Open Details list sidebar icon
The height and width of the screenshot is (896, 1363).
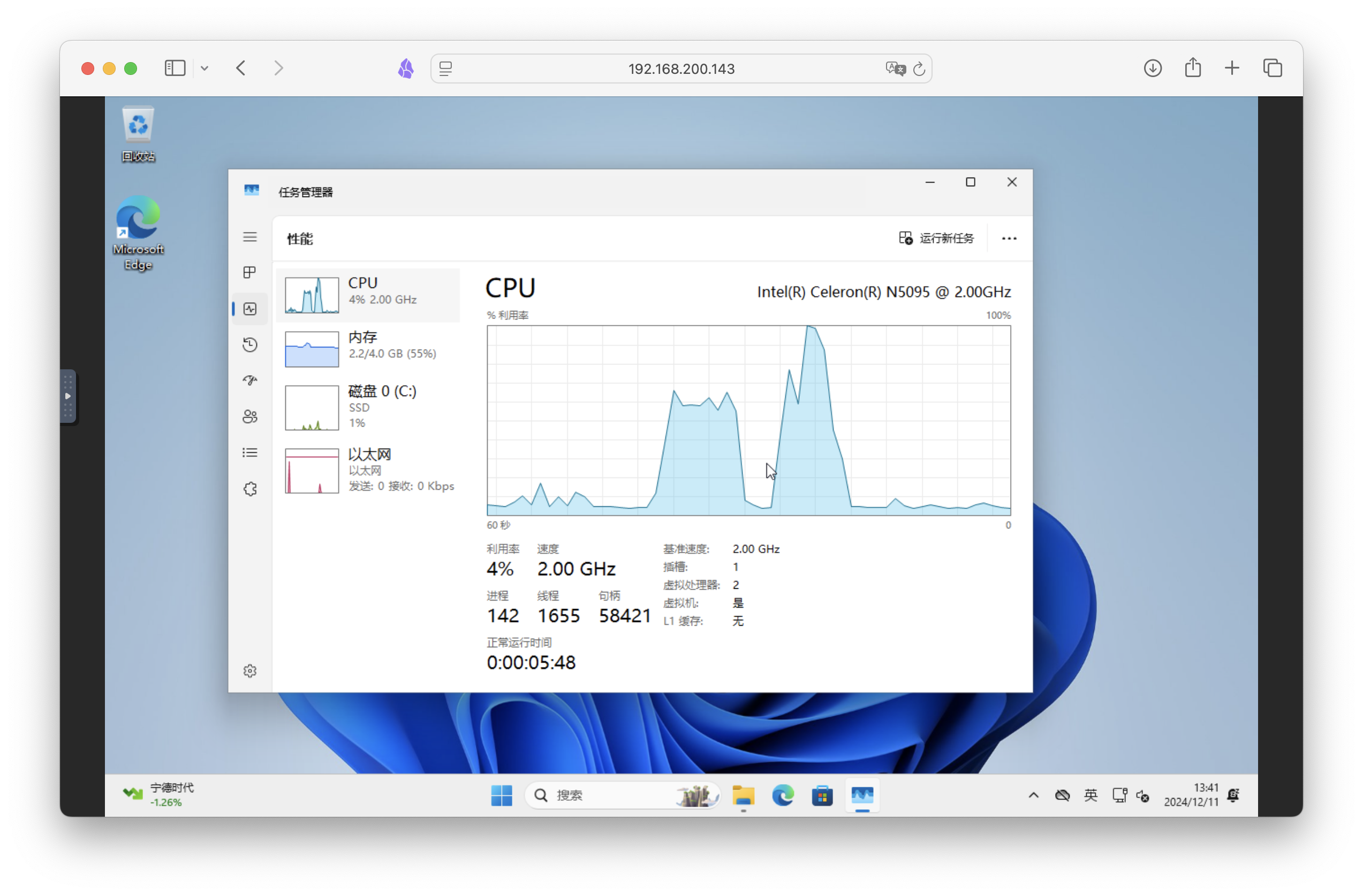pyautogui.click(x=249, y=453)
